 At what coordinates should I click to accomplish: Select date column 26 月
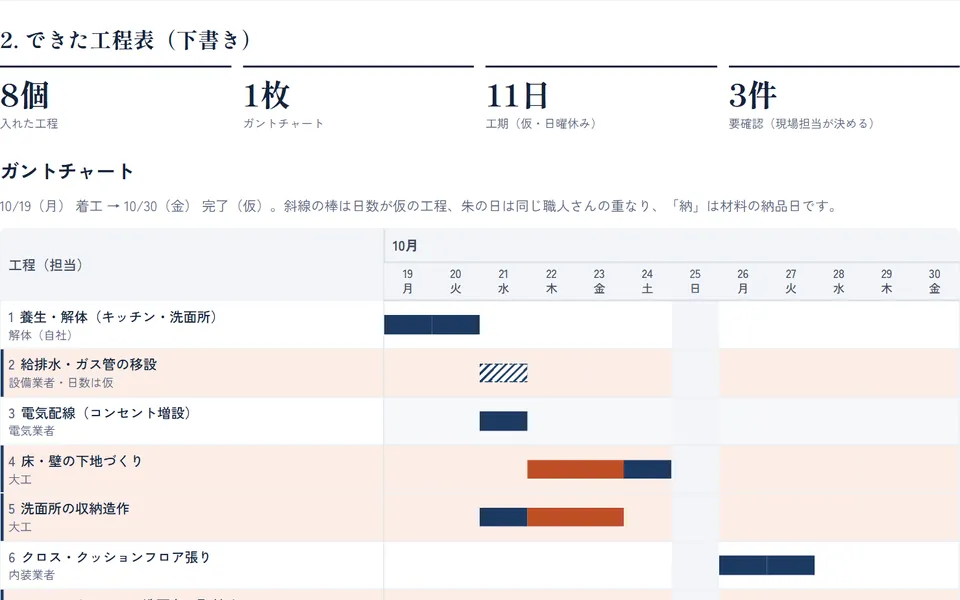(x=743, y=282)
